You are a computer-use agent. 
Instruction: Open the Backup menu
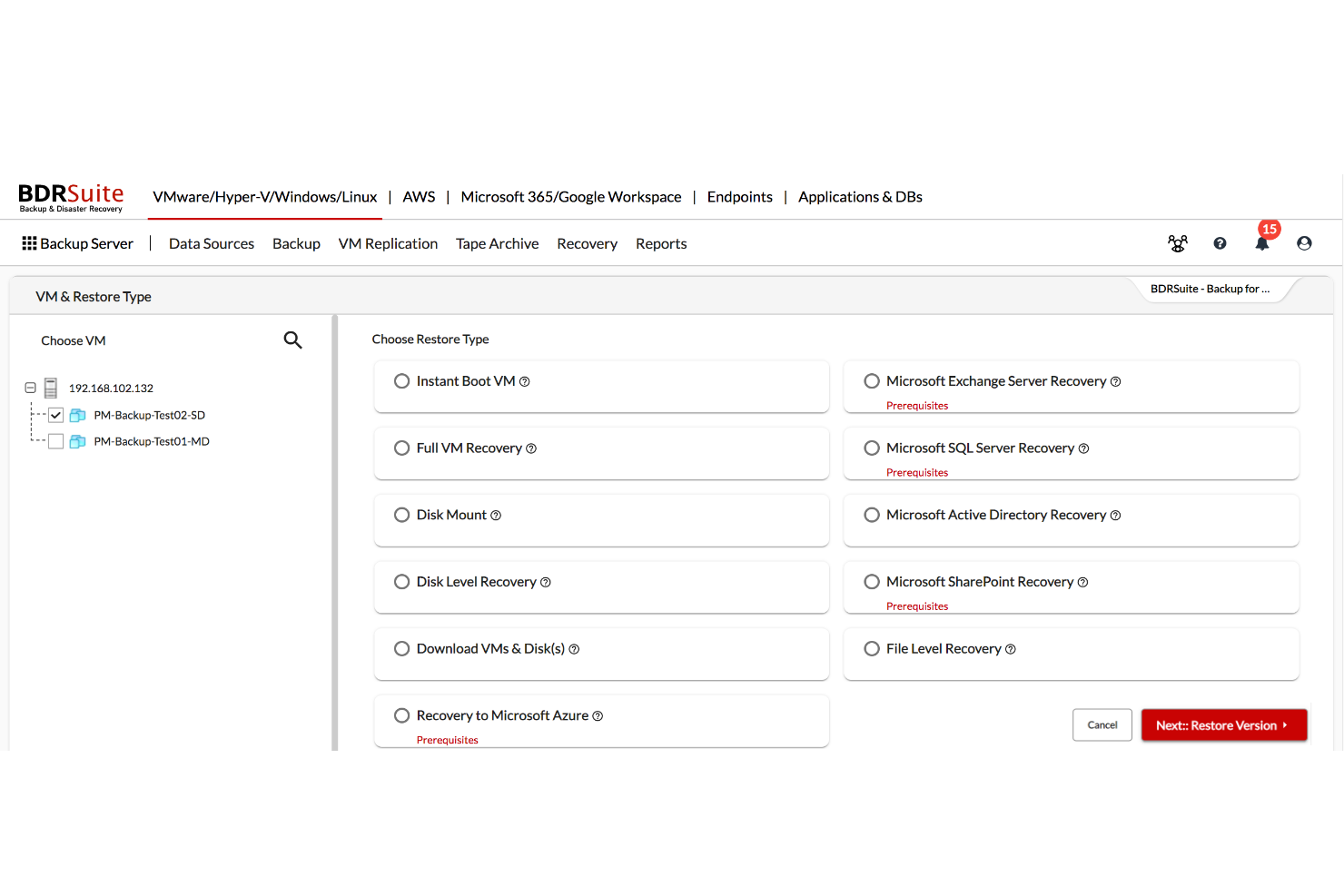pos(296,243)
